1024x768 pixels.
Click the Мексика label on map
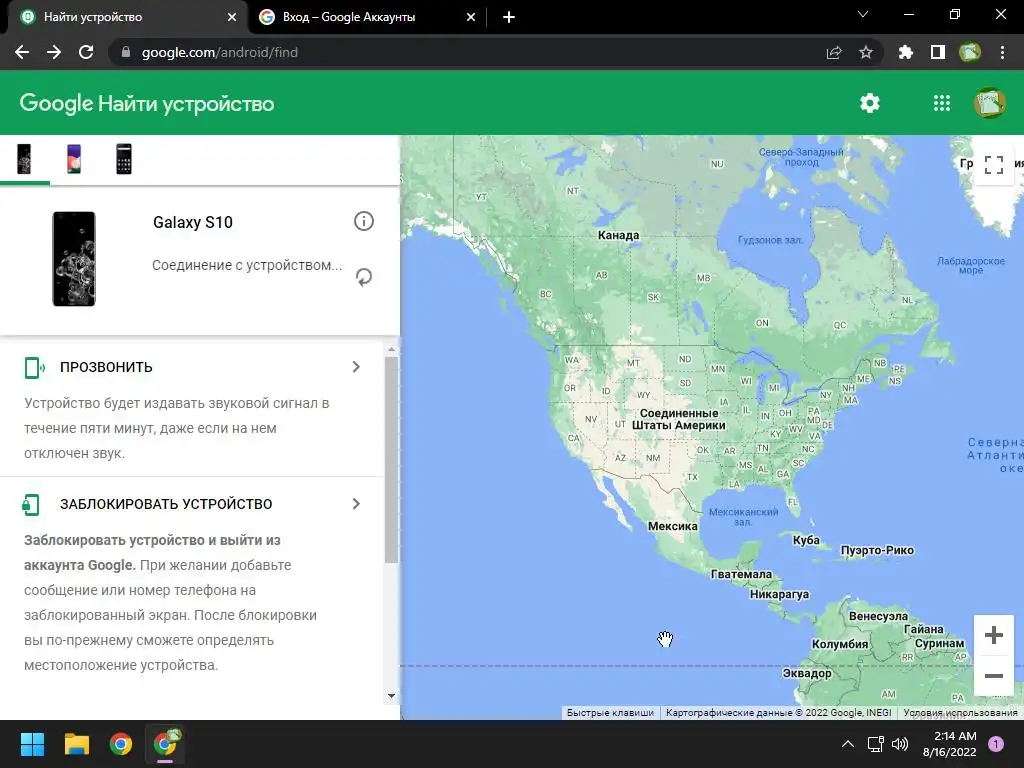point(673,526)
